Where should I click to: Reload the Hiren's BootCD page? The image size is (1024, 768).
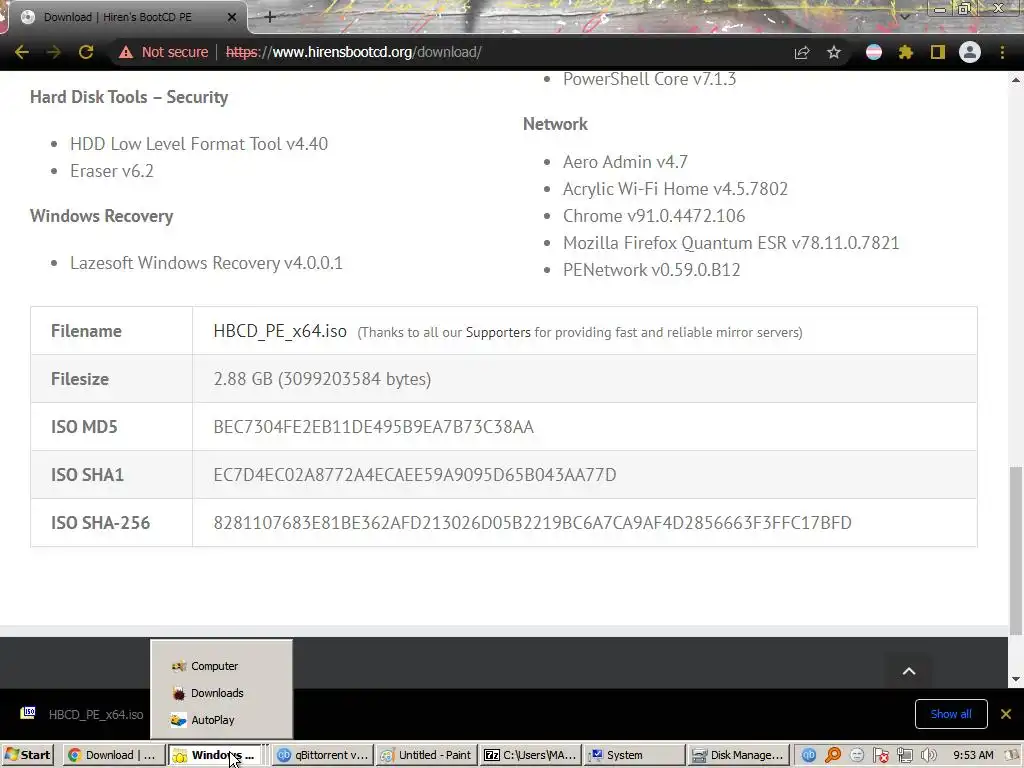tap(86, 52)
